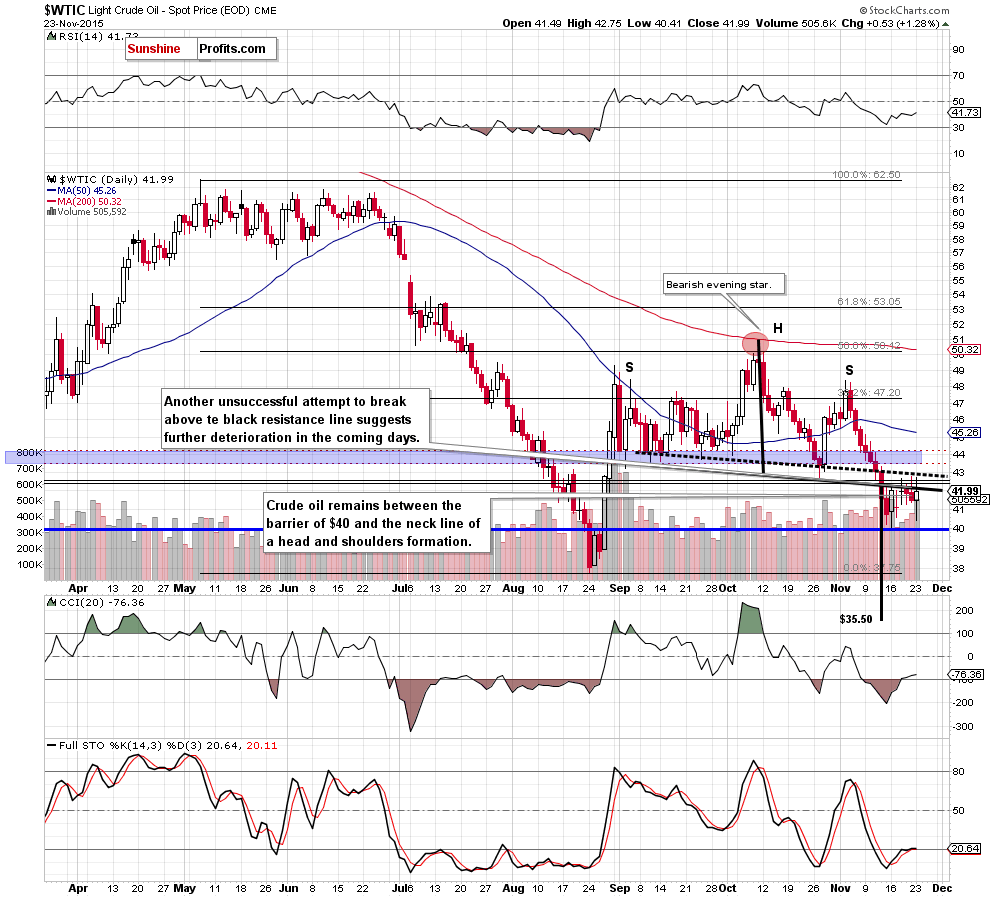
Task: Click the red circle marking evening star
Action: tap(754, 344)
